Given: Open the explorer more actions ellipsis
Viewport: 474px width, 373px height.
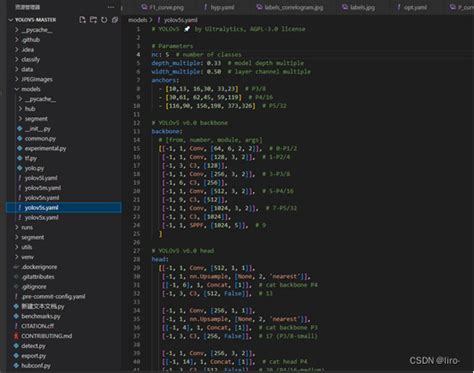Looking at the screenshot, I should [x=111, y=7].
